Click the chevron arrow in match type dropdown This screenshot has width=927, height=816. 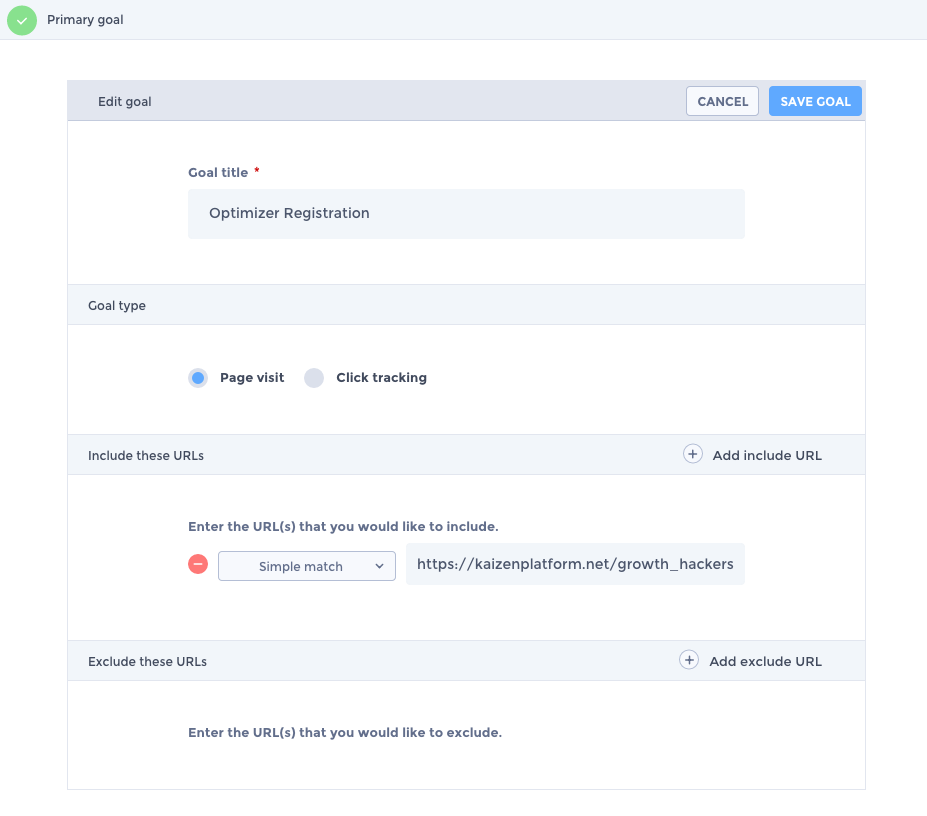click(380, 566)
